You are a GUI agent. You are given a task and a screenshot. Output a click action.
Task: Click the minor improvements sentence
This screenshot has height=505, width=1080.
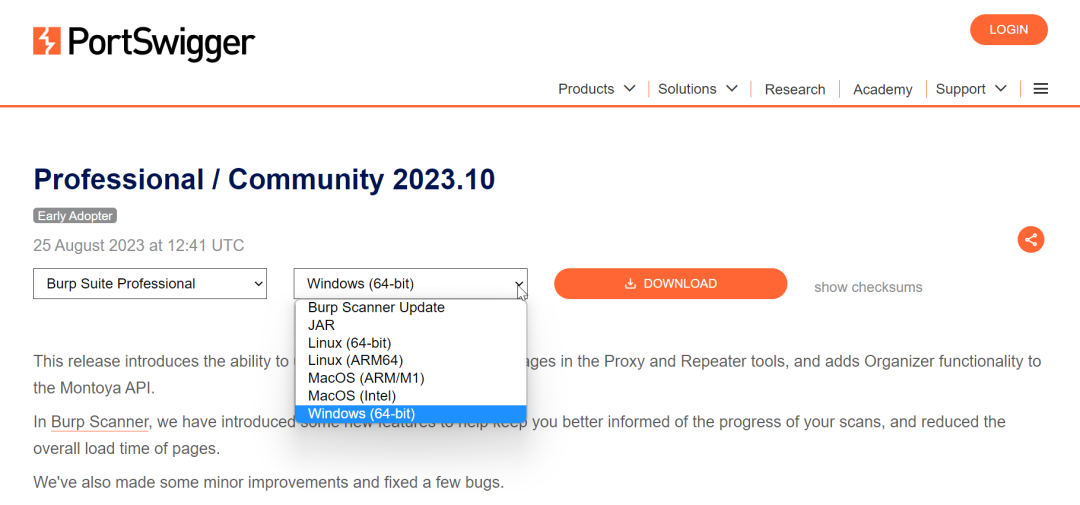click(x=269, y=482)
